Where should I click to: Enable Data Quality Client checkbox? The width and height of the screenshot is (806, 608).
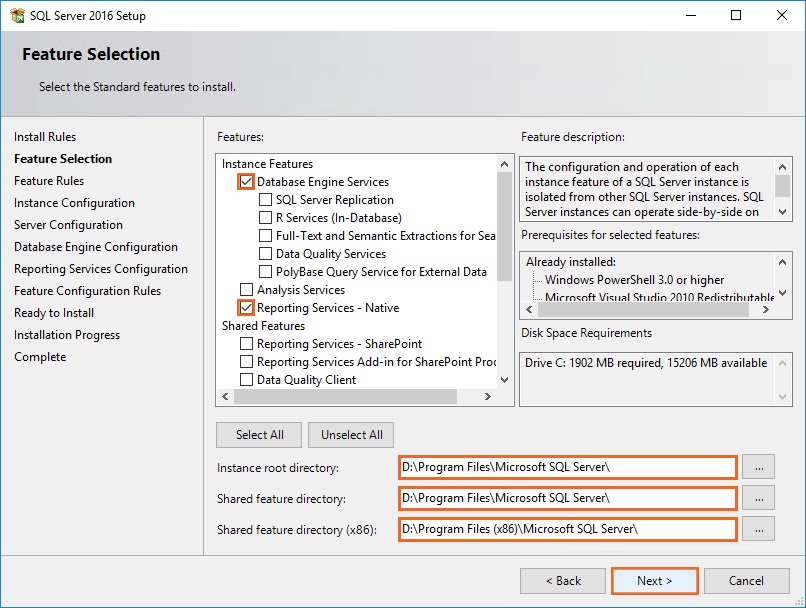coord(246,380)
